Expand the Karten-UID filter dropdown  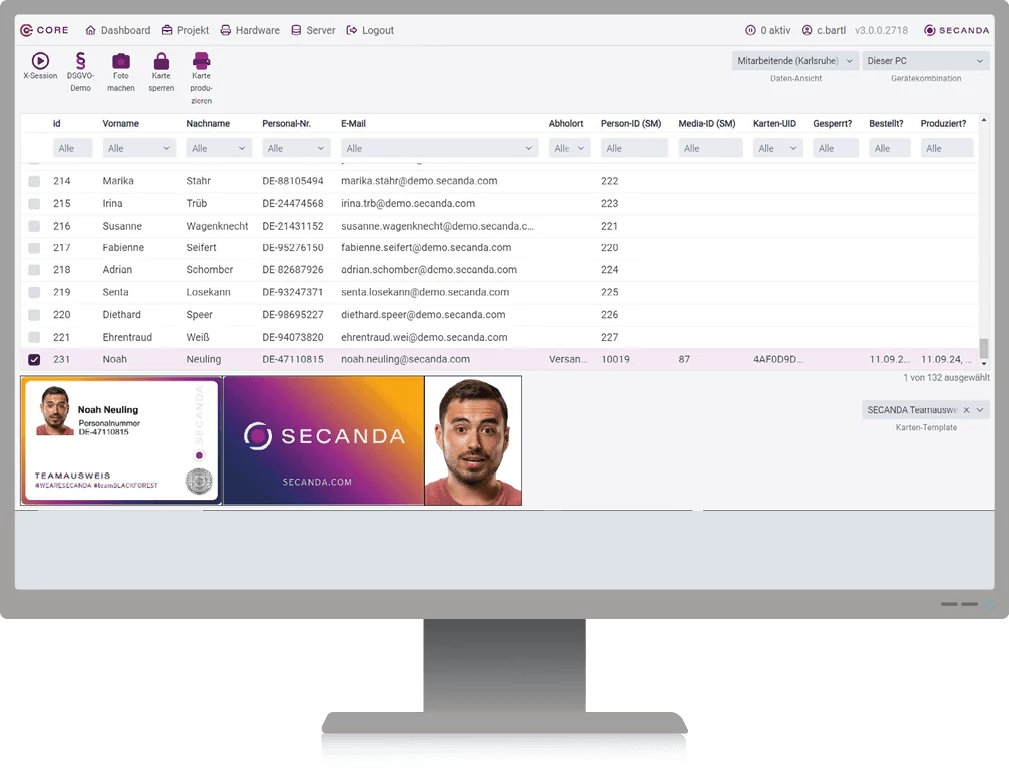point(793,148)
